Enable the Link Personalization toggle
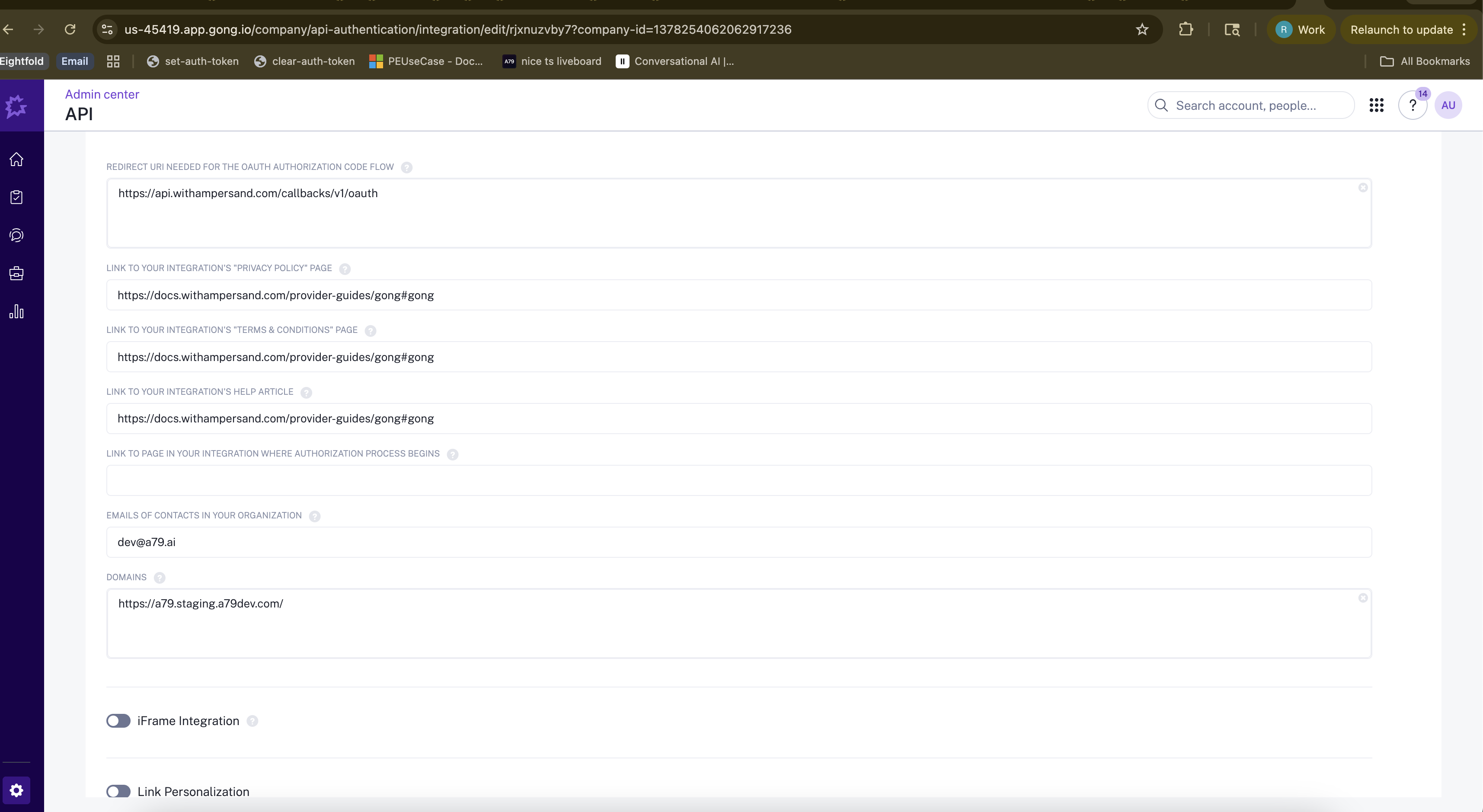Screen dimensions: 1483x812 coord(118,791)
